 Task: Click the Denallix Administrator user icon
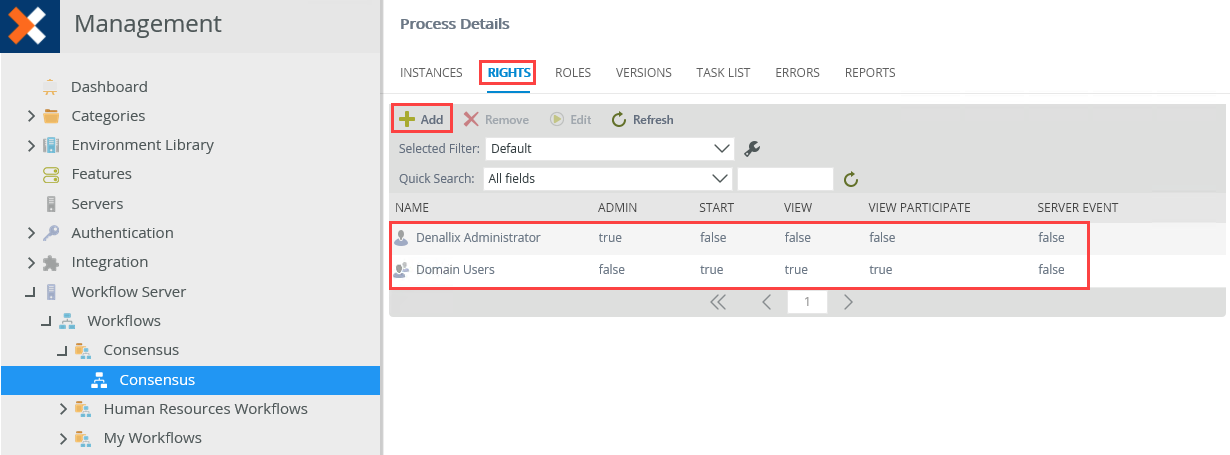402,238
